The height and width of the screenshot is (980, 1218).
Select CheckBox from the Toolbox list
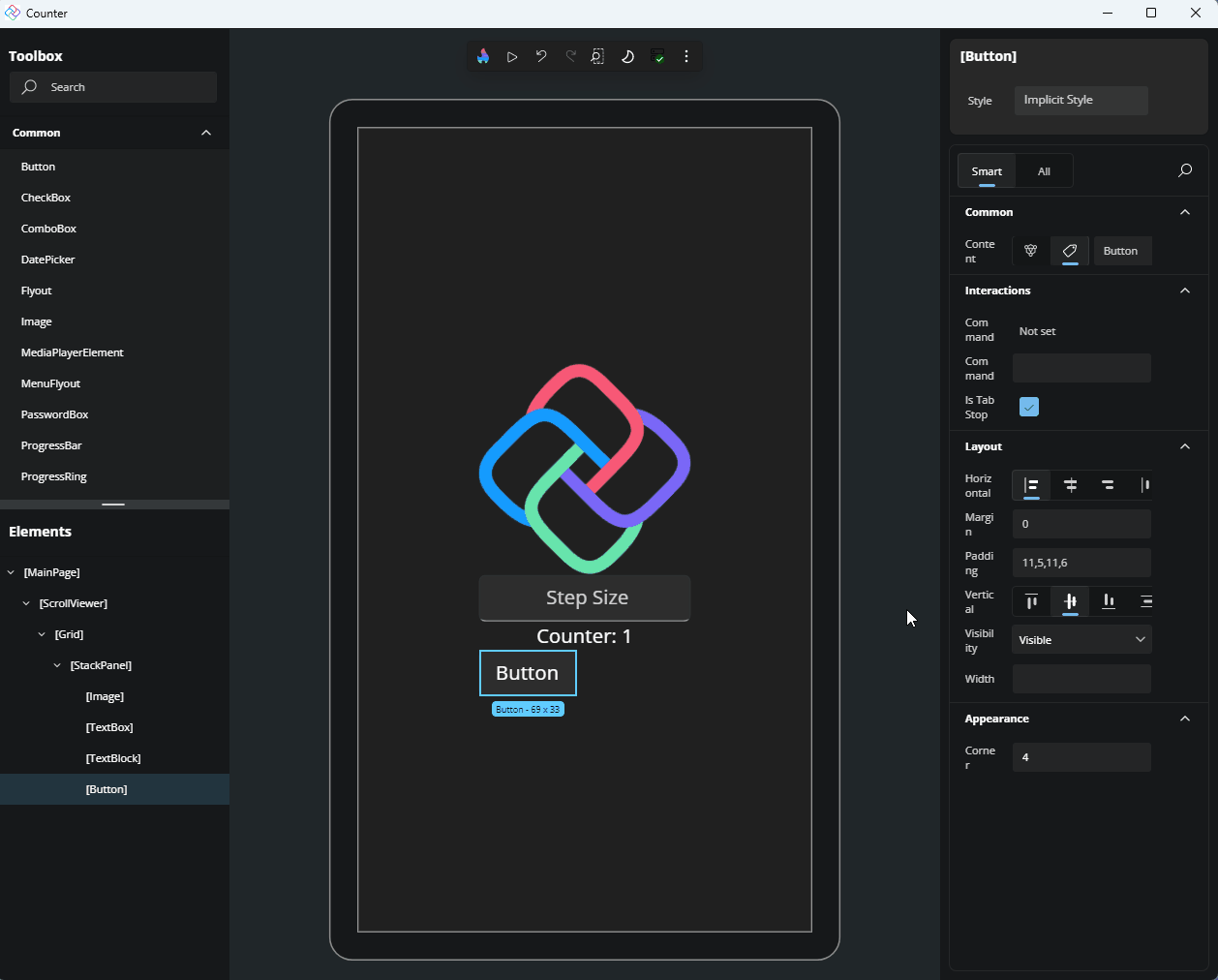point(46,197)
